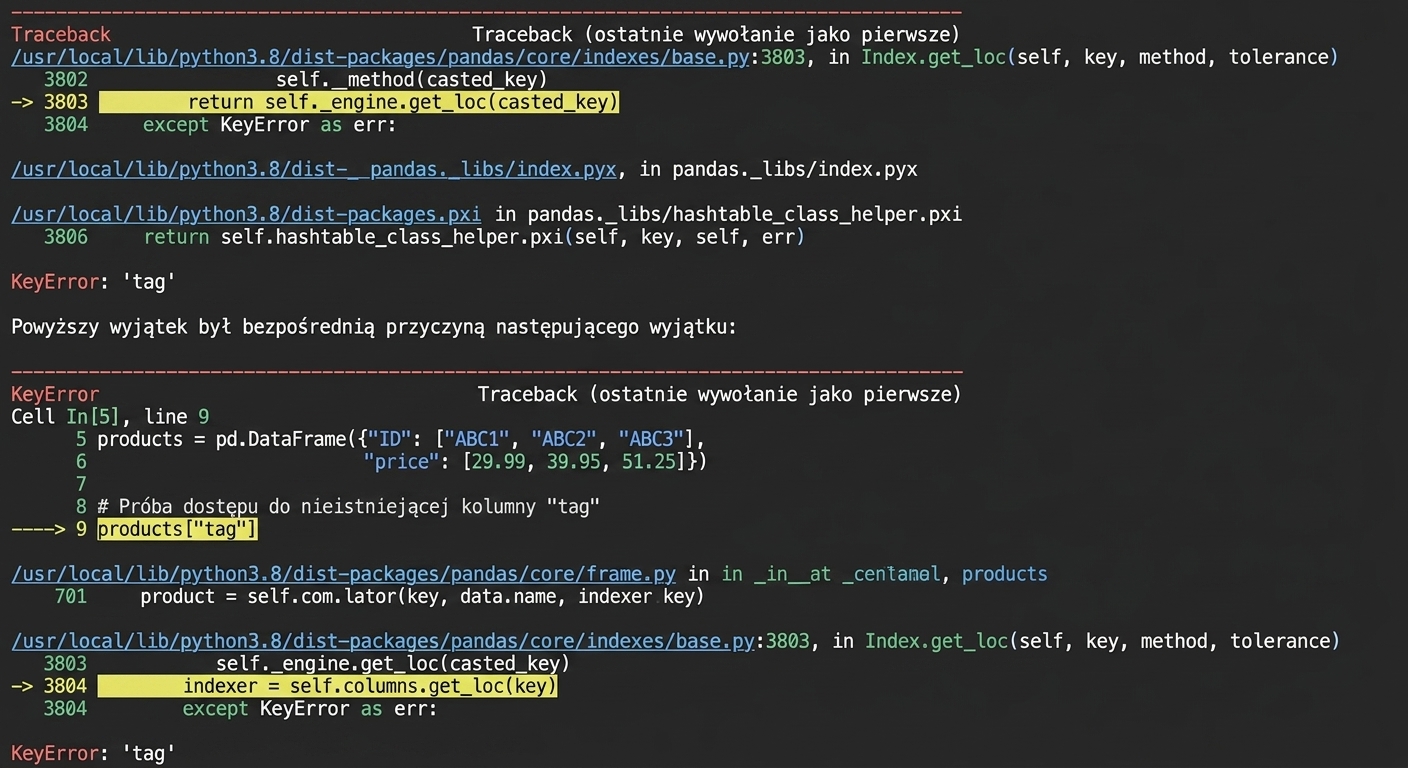This screenshot has height=768, width=1408.
Task: Open the pandas/core/frame.py path link
Action: pos(343,574)
